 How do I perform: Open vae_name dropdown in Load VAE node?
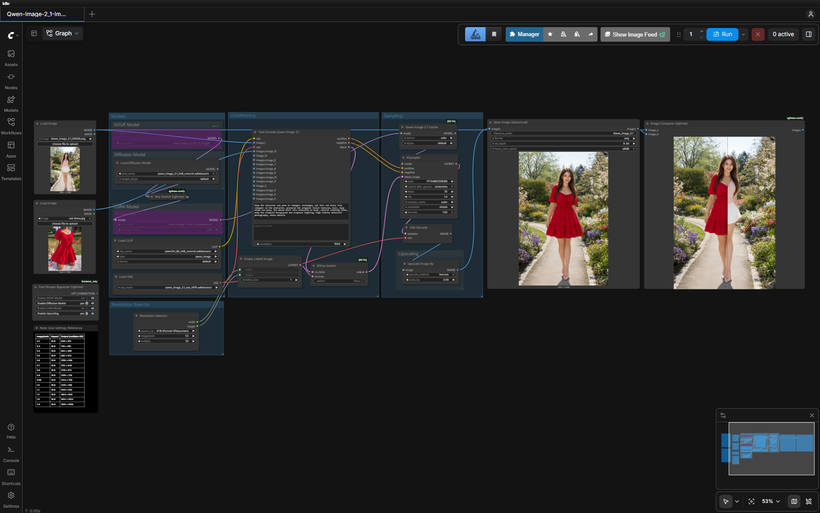(167, 288)
